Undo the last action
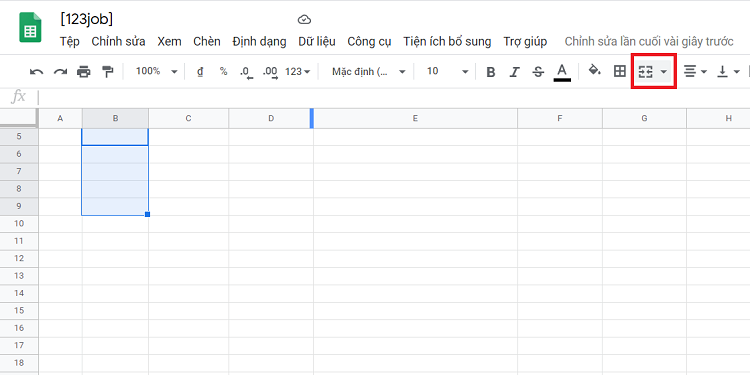 click(x=36, y=72)
